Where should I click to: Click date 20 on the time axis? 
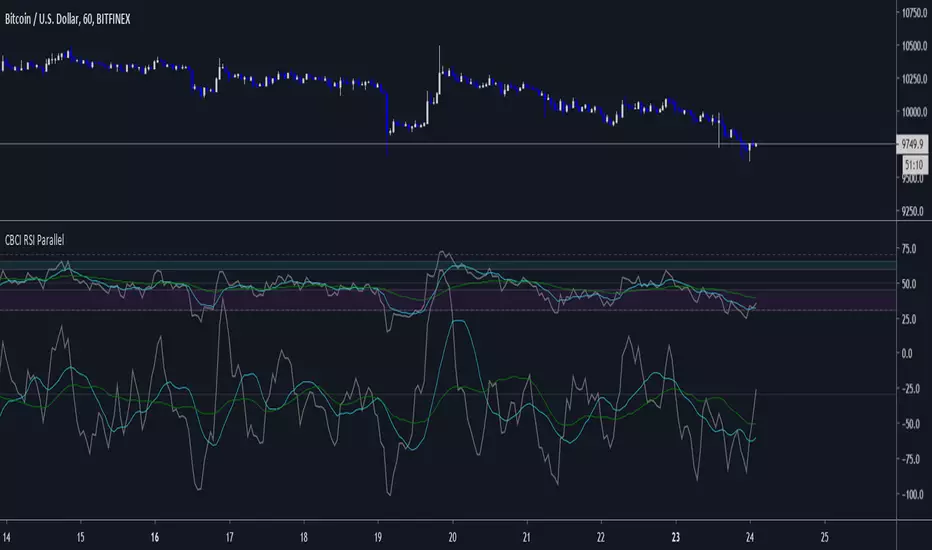(452, 538)
